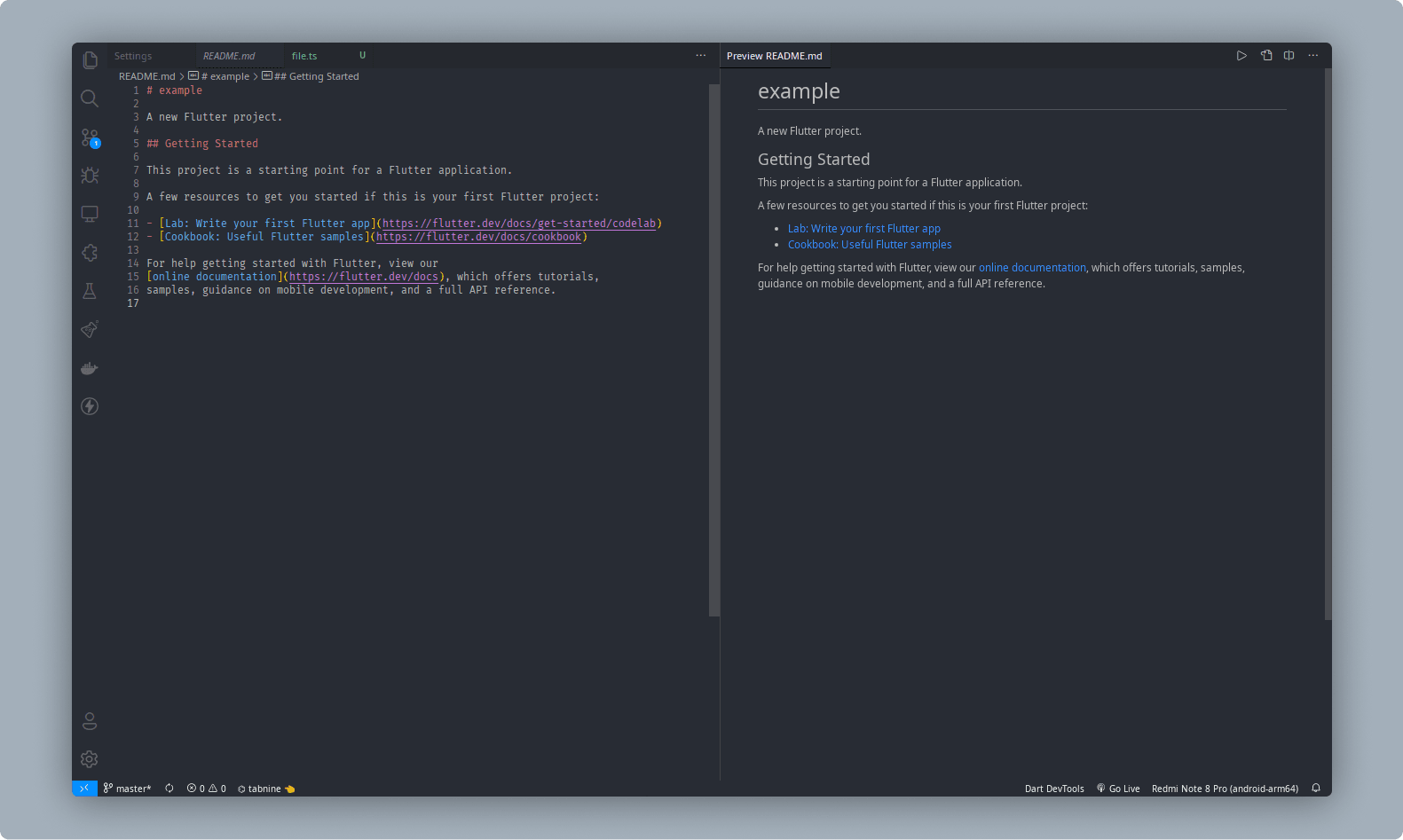This screenshot has width=1403, height=840.
Task: Open 'Cookbook: Useful Flutter samples' preview link
Action: click(x=869, y=245)
